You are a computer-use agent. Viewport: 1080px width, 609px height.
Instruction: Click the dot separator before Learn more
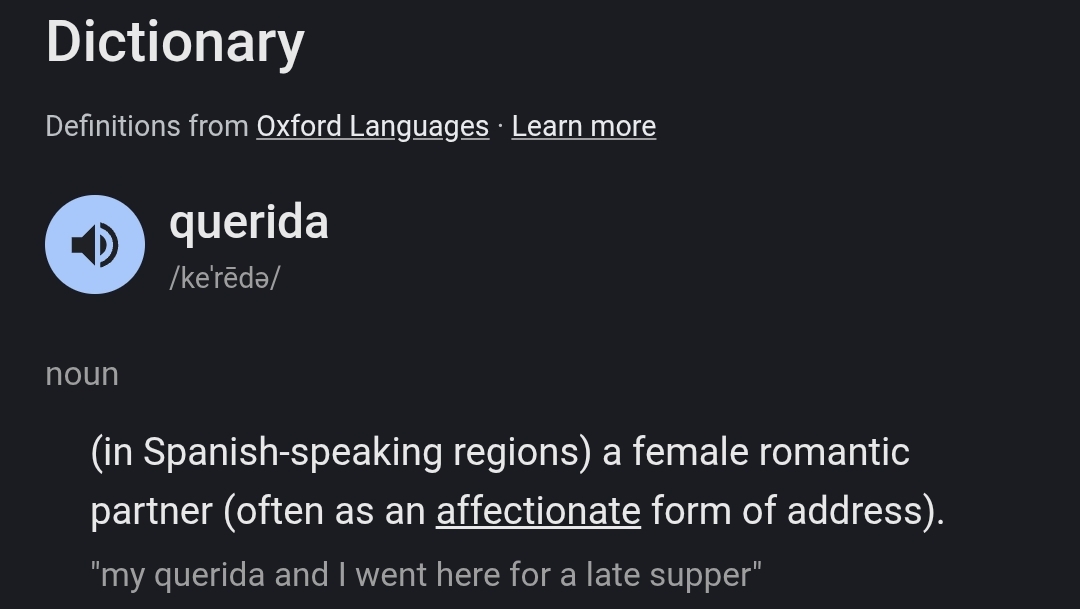(500, 126)
